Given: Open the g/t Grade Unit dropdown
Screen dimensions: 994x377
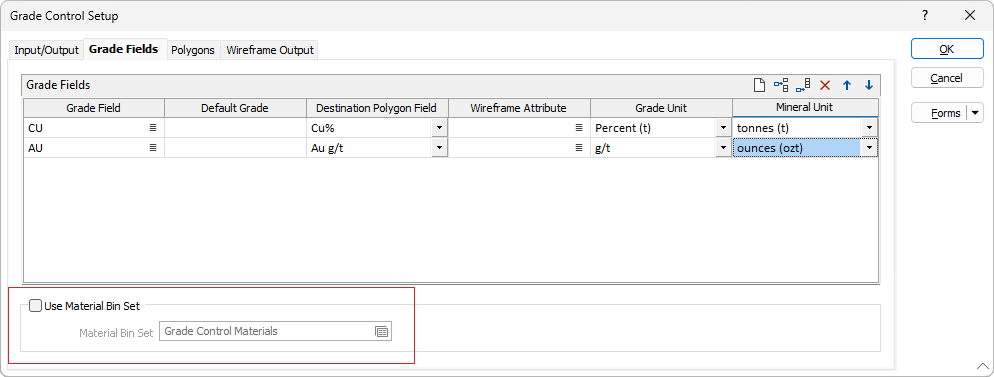Looking at the screenshot, I should click(723, 148).
